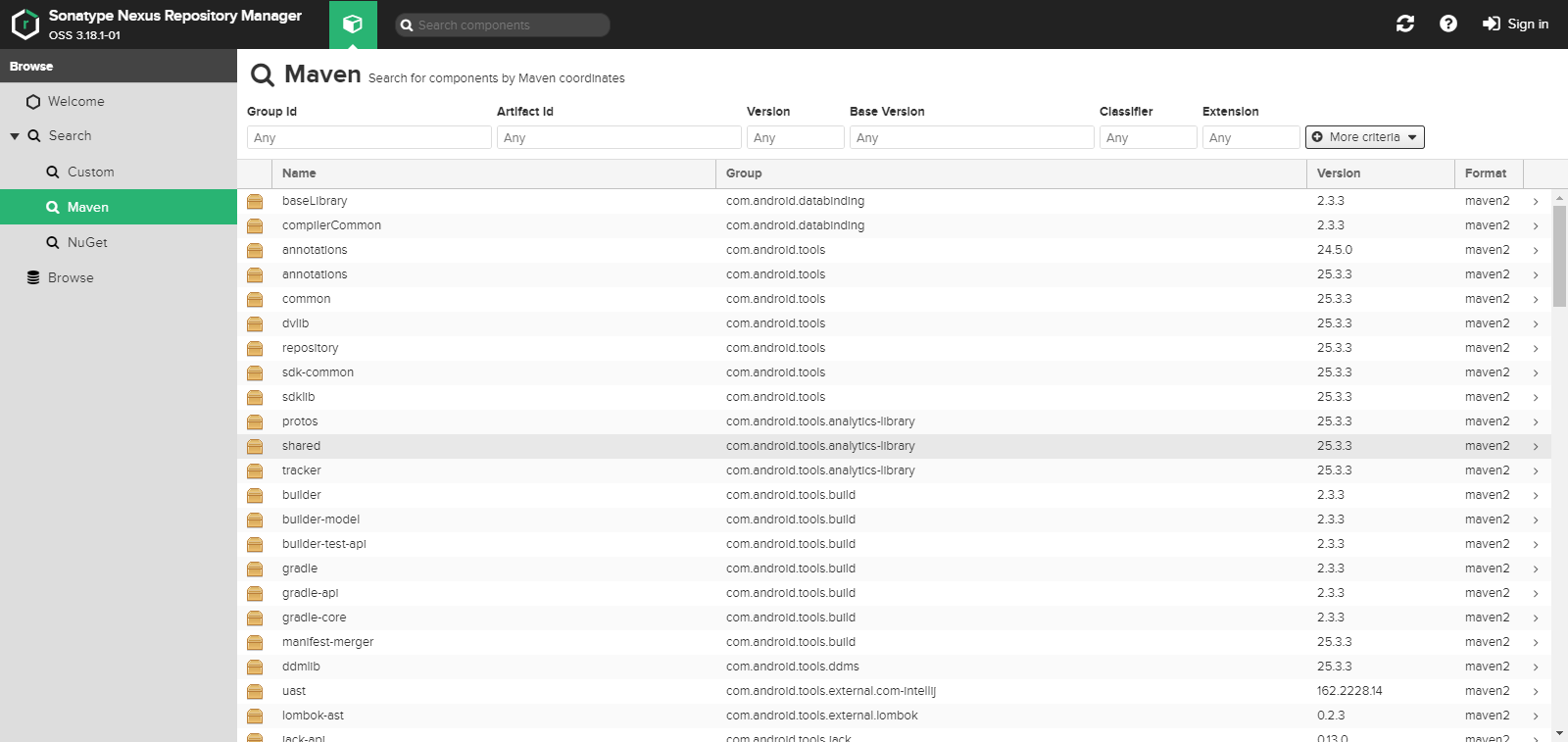Click the package icon for shared row
Image resolution: width=1568 pixels, height=742 pixels.
[x=255, y=446]
